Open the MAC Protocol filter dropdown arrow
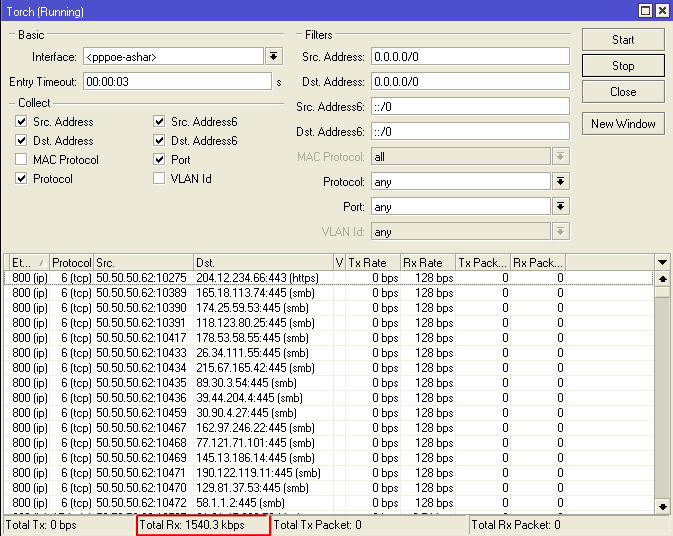 pyautogui.click(x=561, y=157)
